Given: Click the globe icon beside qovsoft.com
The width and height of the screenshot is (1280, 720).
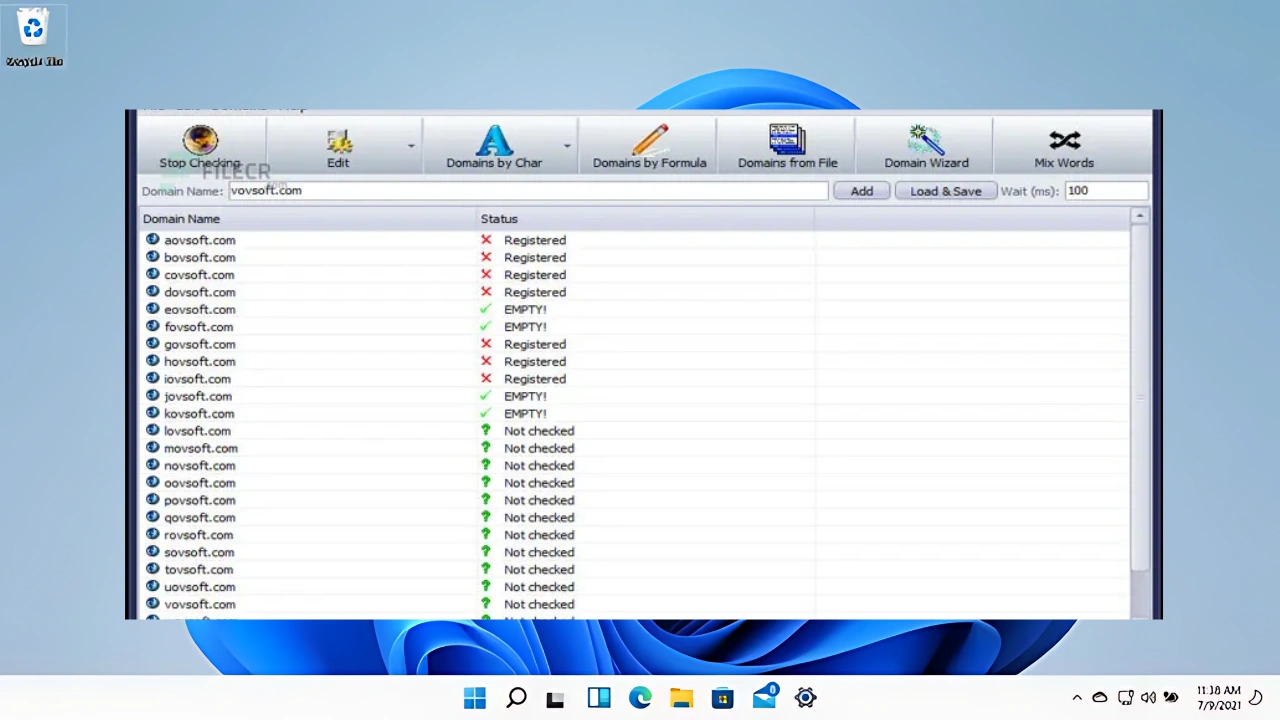Looking at the screenshot, I should pos(153,517).
